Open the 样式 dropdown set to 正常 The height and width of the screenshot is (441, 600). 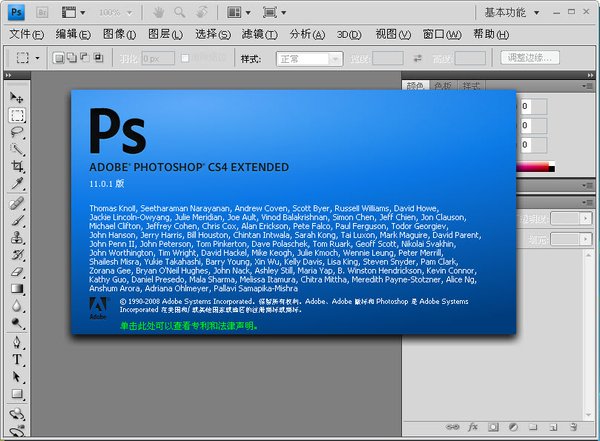[307, 58]
